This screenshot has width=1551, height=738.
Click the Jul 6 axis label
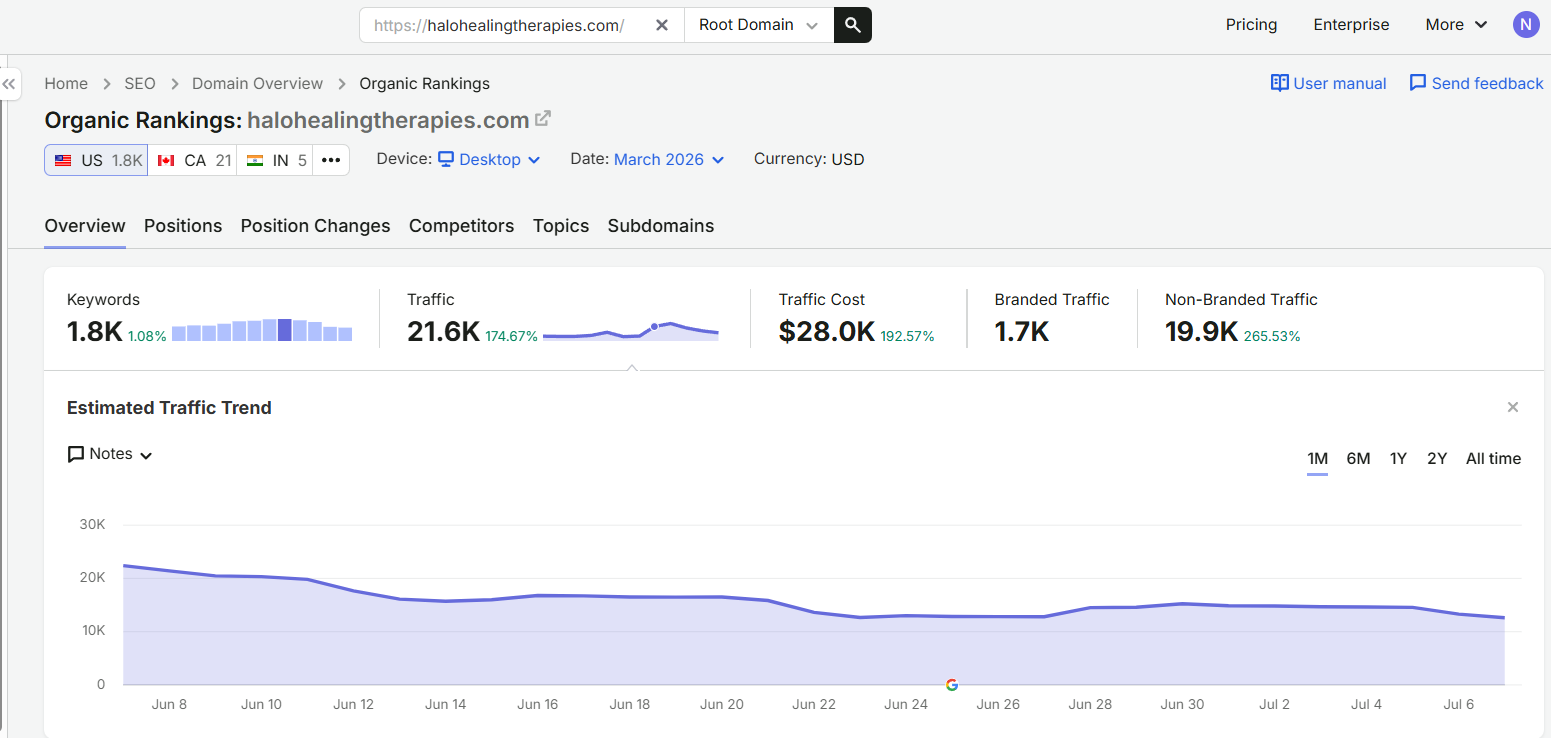(1458, 705)
